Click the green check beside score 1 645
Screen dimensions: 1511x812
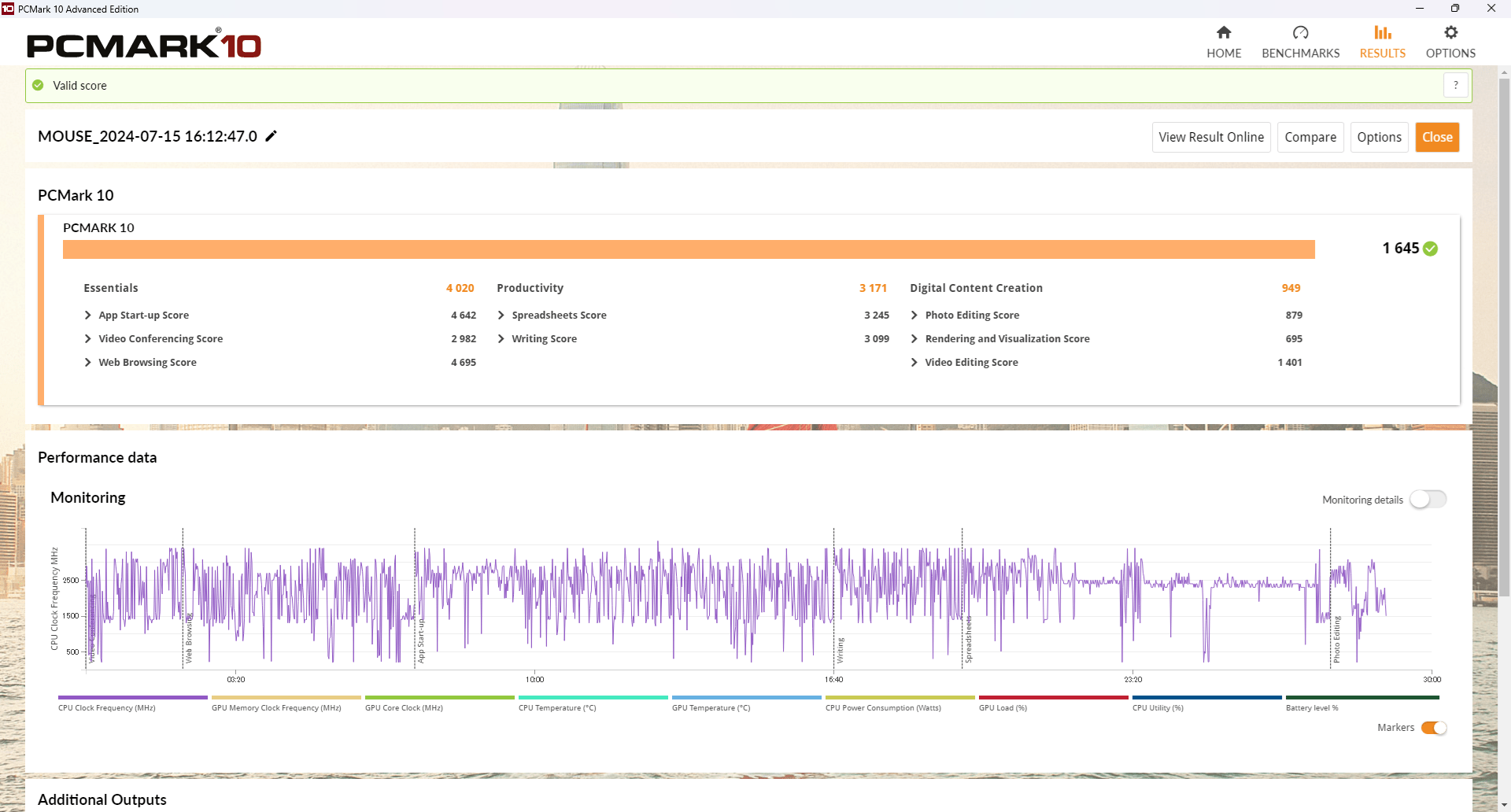[1431, 249]
